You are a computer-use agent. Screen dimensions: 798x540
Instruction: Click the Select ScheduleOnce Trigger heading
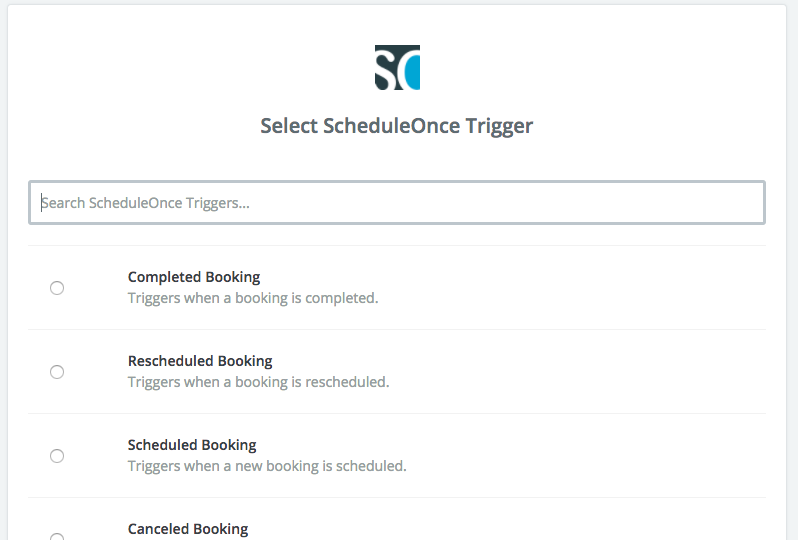click(396, 126)
